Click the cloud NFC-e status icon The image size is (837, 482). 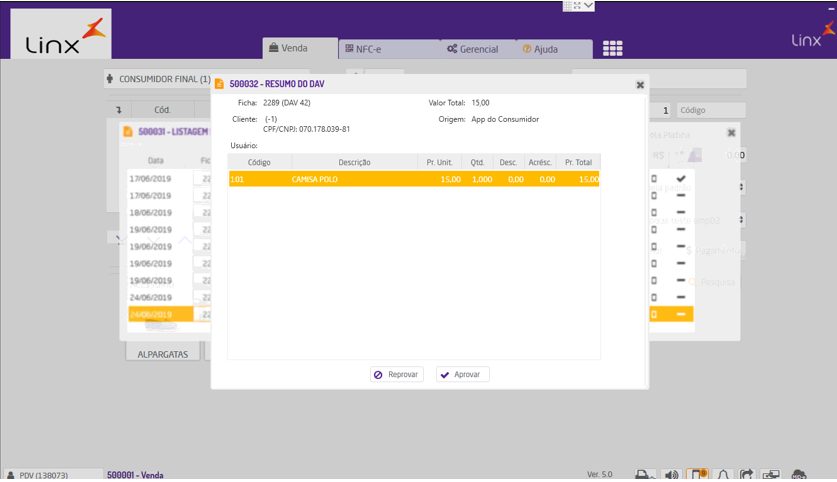click(x=799, y=474)
